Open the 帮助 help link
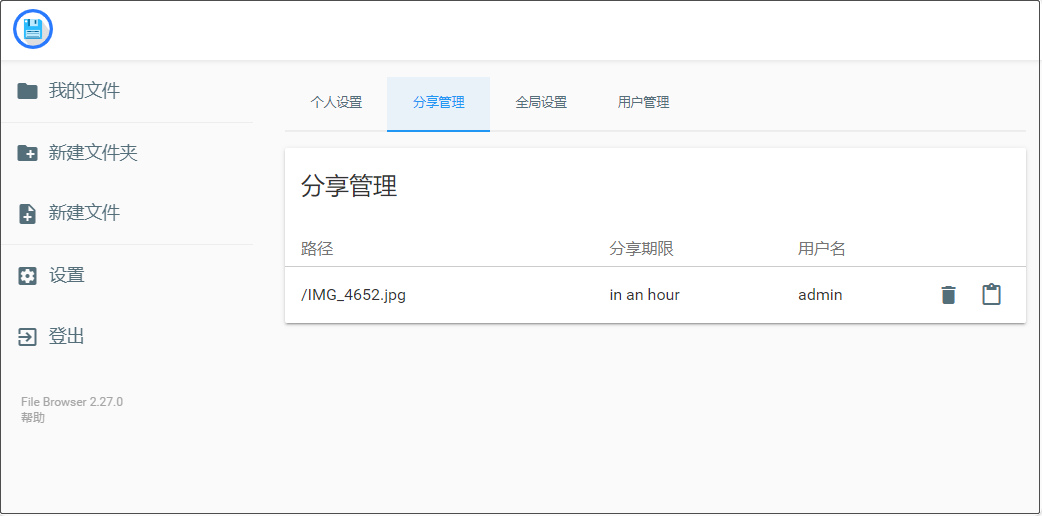1042x516 pixels. pos(33,418)
